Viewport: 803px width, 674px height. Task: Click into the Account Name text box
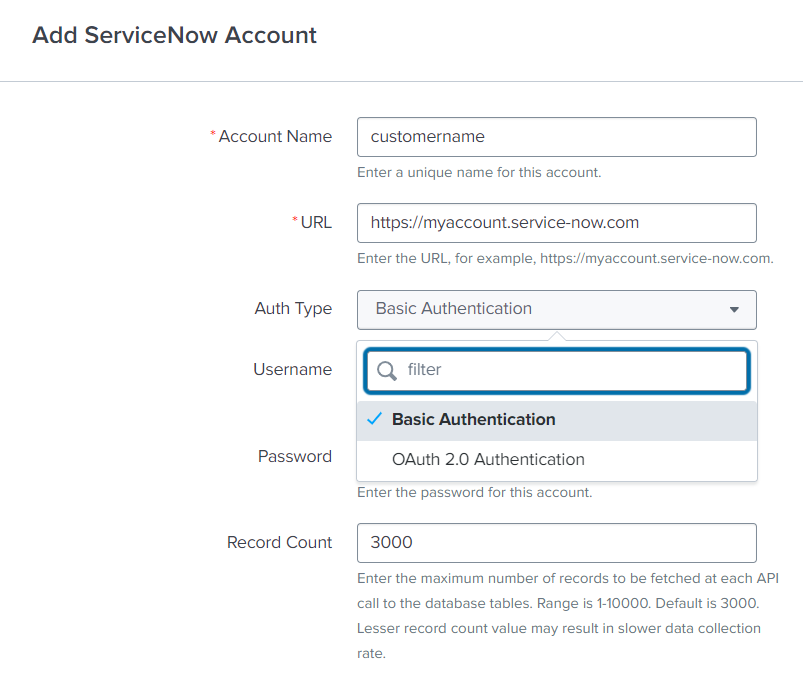pyautogui.click(x=556, y=137)
